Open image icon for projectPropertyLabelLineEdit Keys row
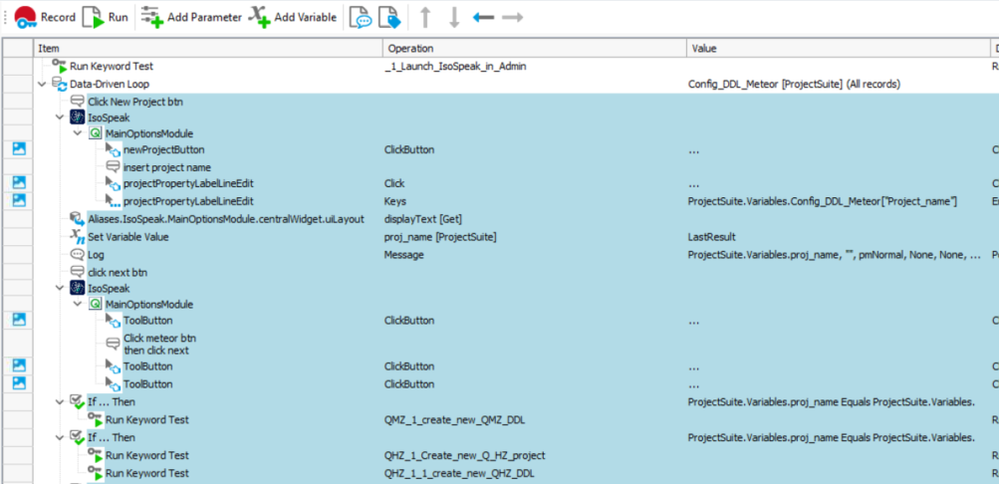The image size is (999, 484). [19, 200]
